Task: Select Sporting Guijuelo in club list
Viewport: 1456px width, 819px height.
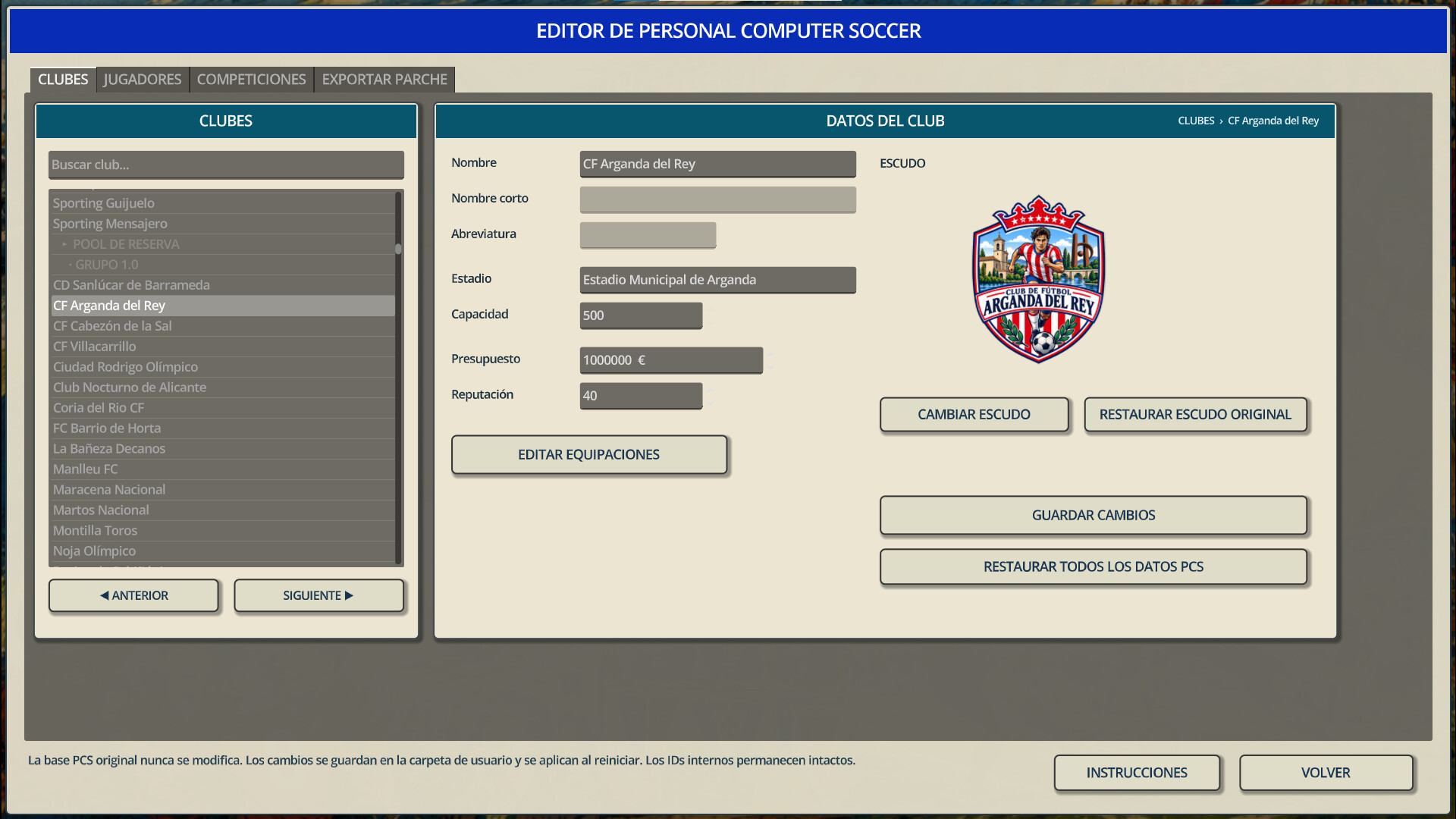Action: click(x=223, y=203)
